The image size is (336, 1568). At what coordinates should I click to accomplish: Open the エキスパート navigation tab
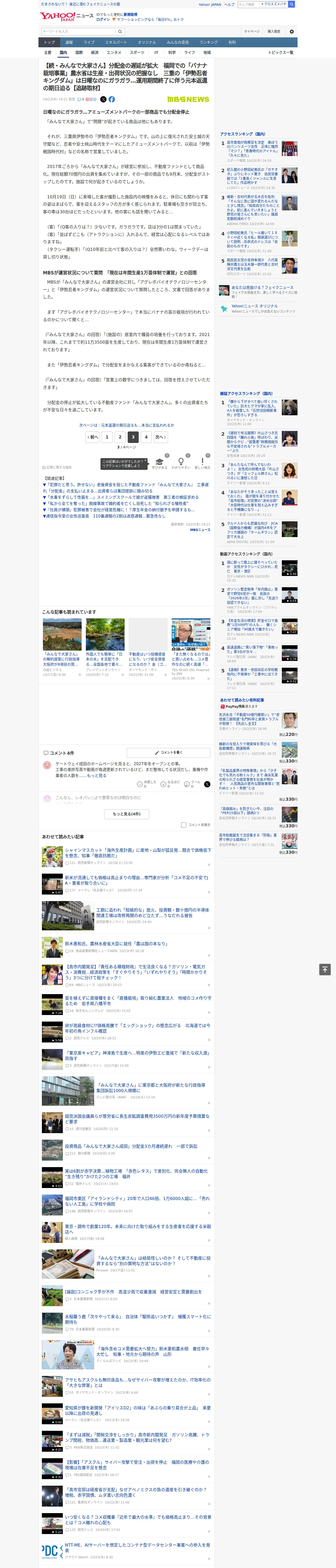coord(116,43)
